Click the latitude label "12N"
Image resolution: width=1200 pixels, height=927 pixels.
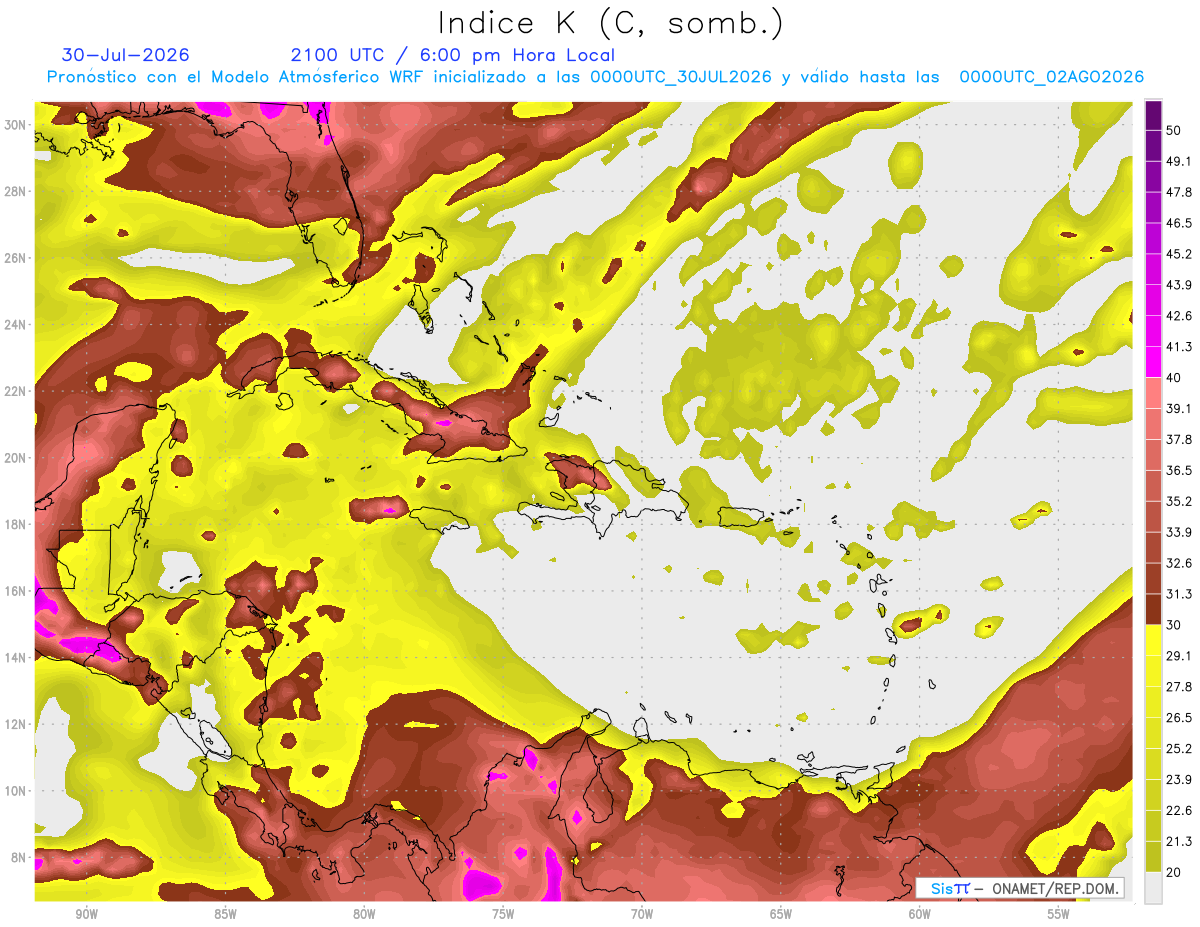point(15,724)
